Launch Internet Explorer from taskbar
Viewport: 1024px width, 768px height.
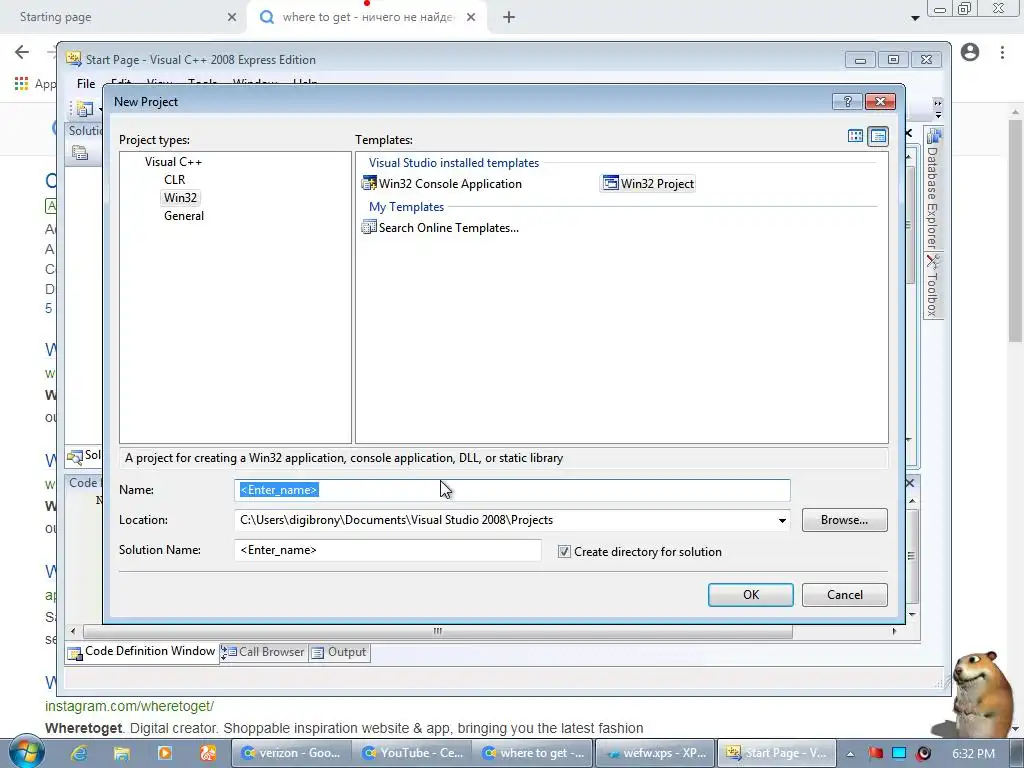tap(79, 753)
